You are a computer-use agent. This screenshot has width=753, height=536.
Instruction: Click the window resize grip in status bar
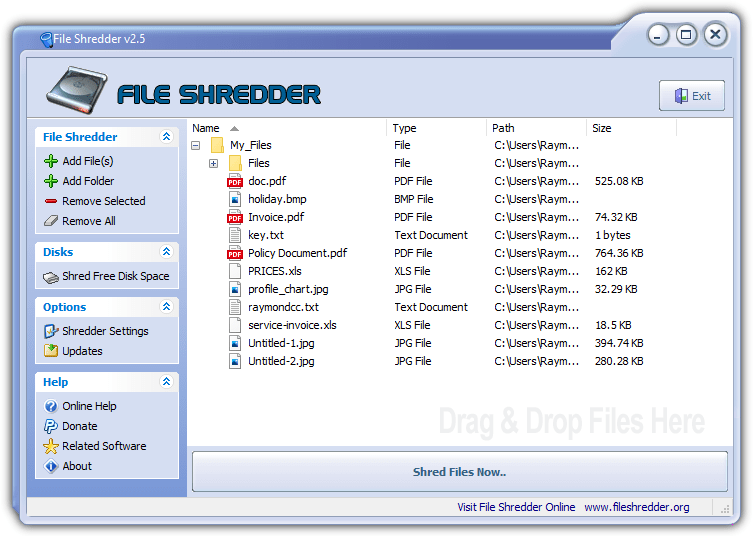[x=725, y=509]
